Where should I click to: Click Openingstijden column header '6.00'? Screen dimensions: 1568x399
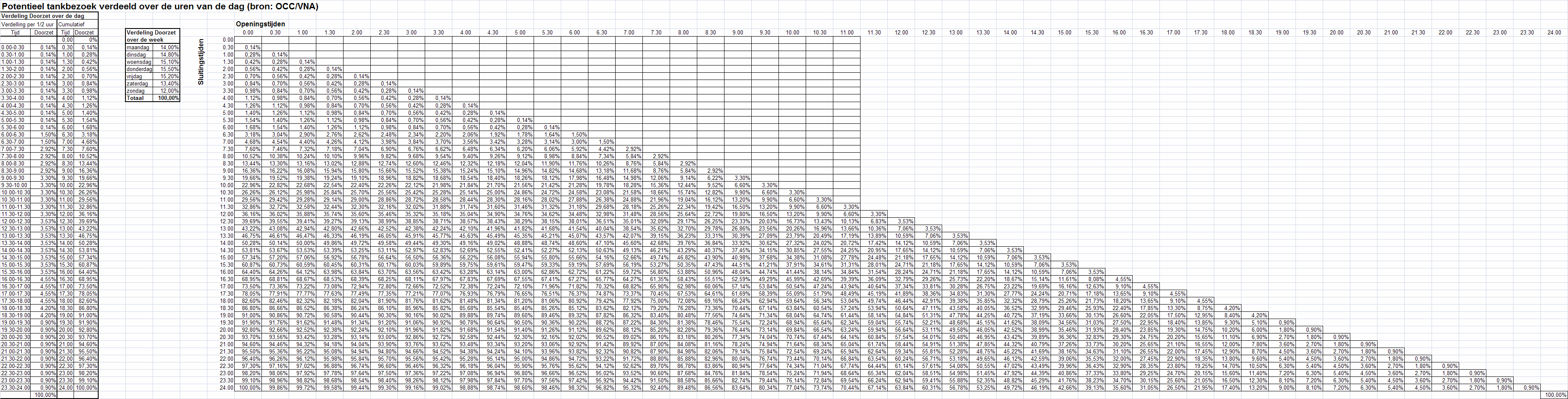tap(575, 32)
